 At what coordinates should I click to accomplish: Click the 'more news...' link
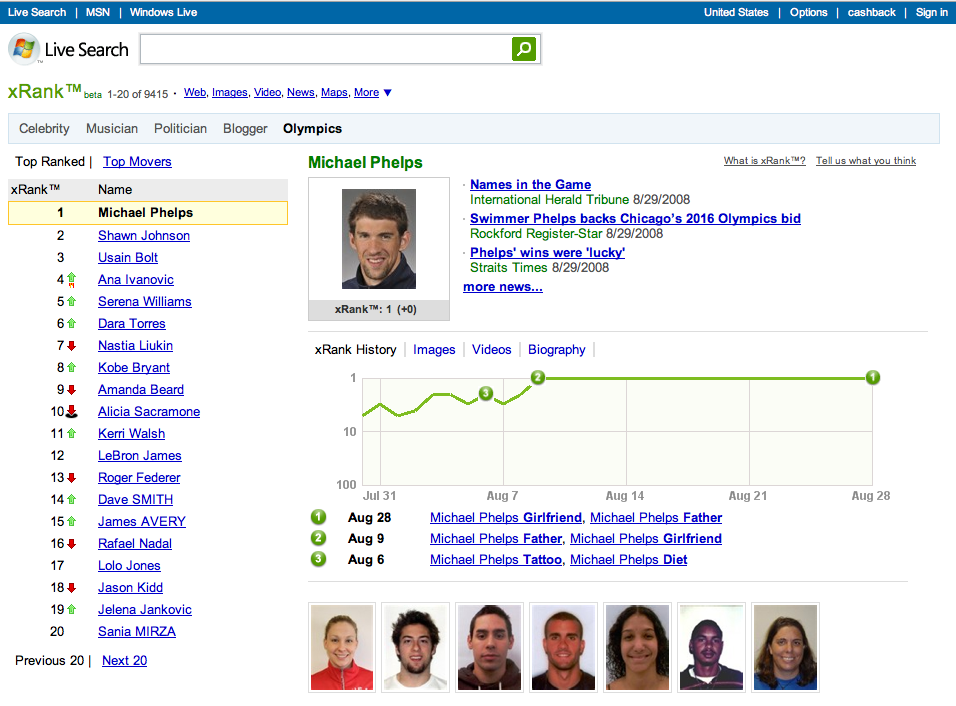point(502,287)
